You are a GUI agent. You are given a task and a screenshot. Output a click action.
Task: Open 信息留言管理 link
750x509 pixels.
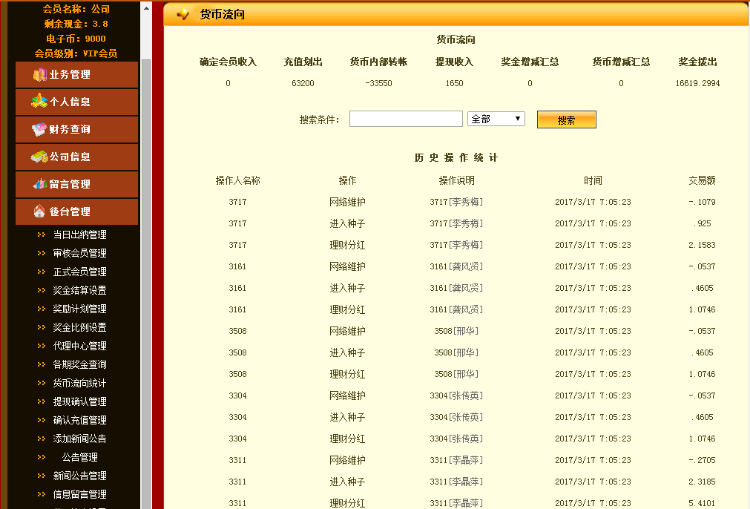(x=79, y=495)
